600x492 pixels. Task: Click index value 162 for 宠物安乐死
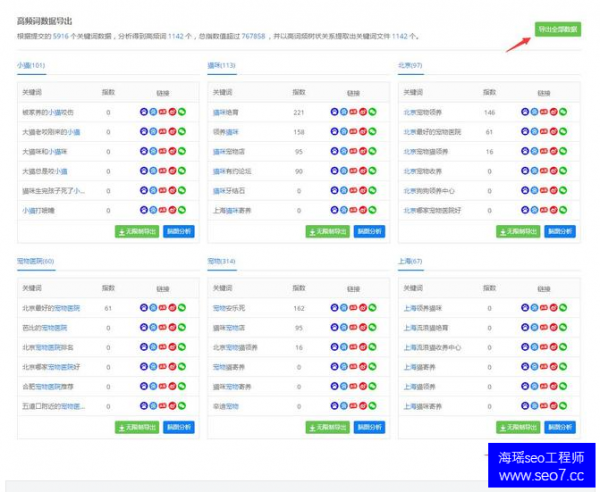pyautogui.click(x=299, y=308)
